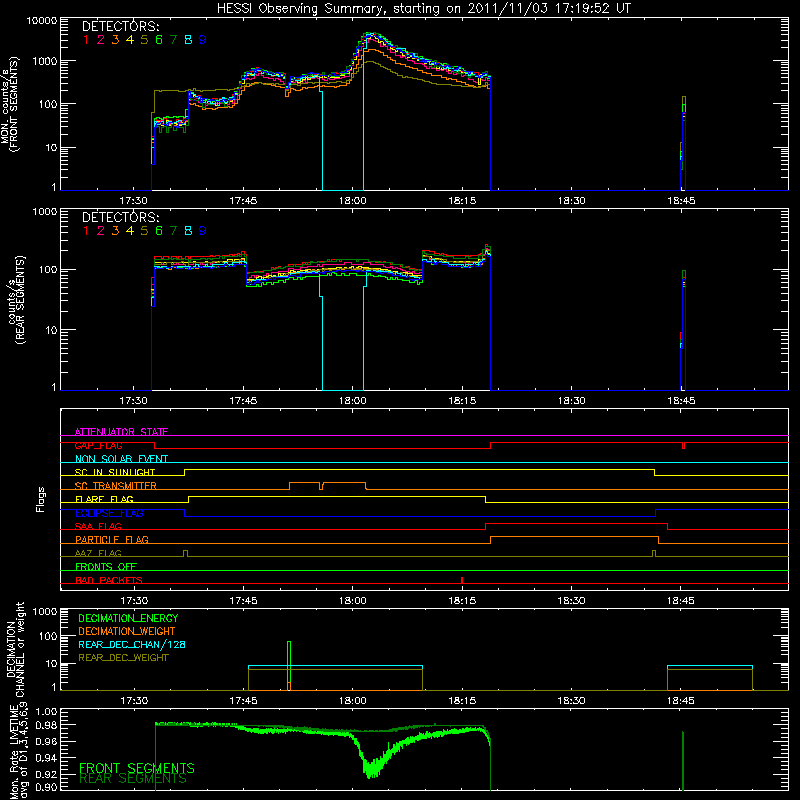Select blue detector 9 in the front segments legend
The image size is (800, 800).
203,40
